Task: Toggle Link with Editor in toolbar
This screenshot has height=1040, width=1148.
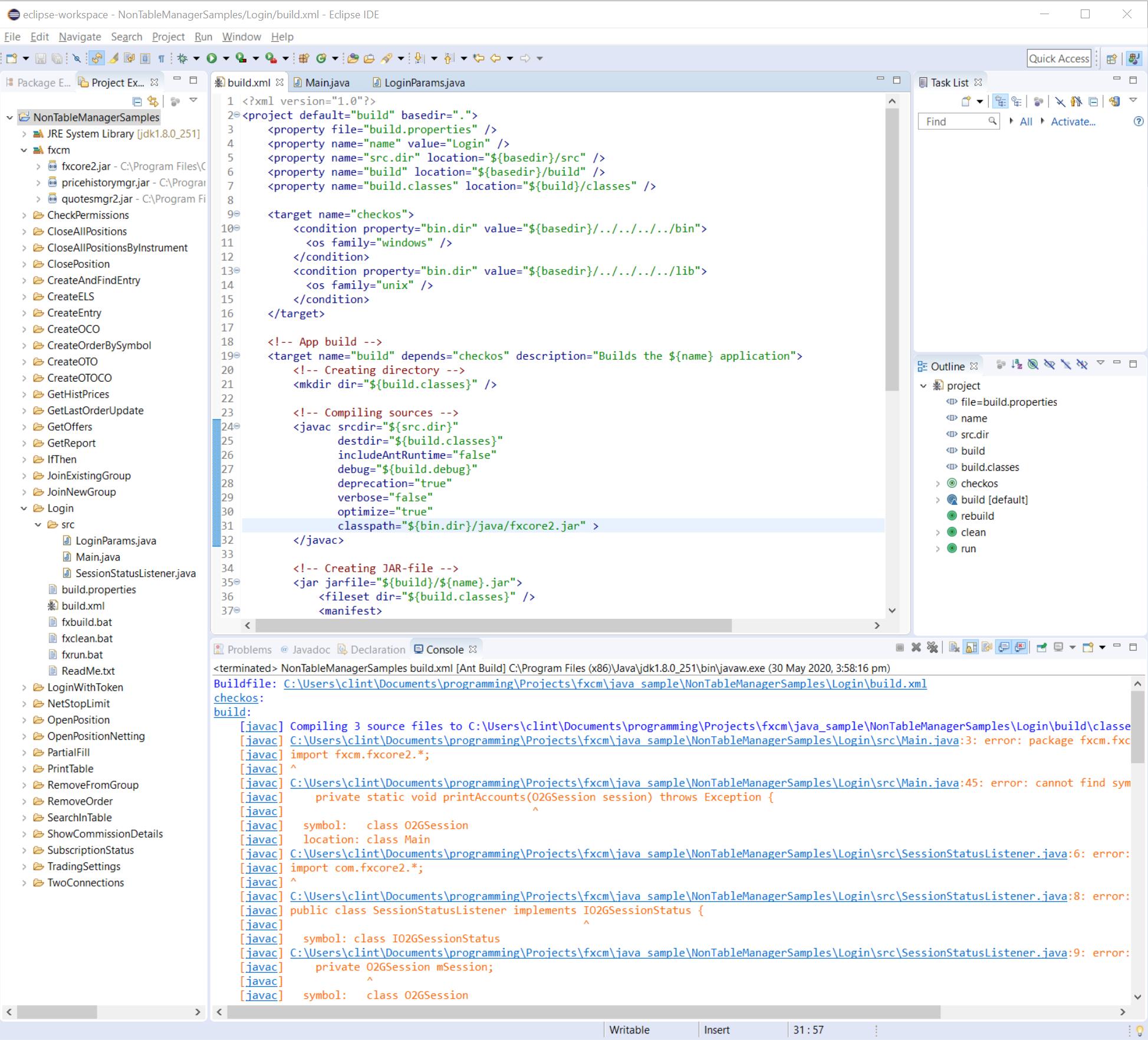Action: (x=97, y=58)
